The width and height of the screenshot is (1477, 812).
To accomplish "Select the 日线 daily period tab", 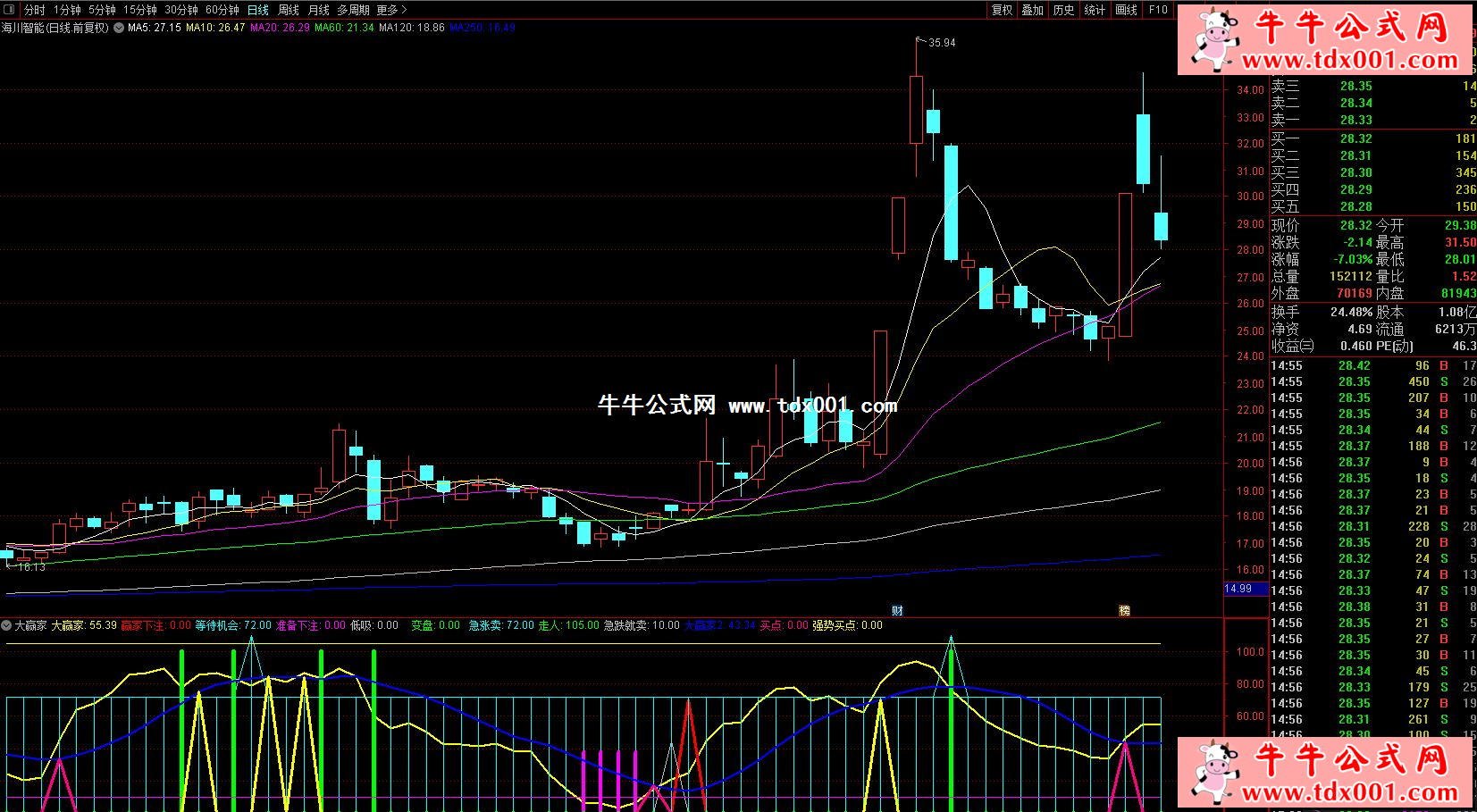I will (x=258, y=10).
